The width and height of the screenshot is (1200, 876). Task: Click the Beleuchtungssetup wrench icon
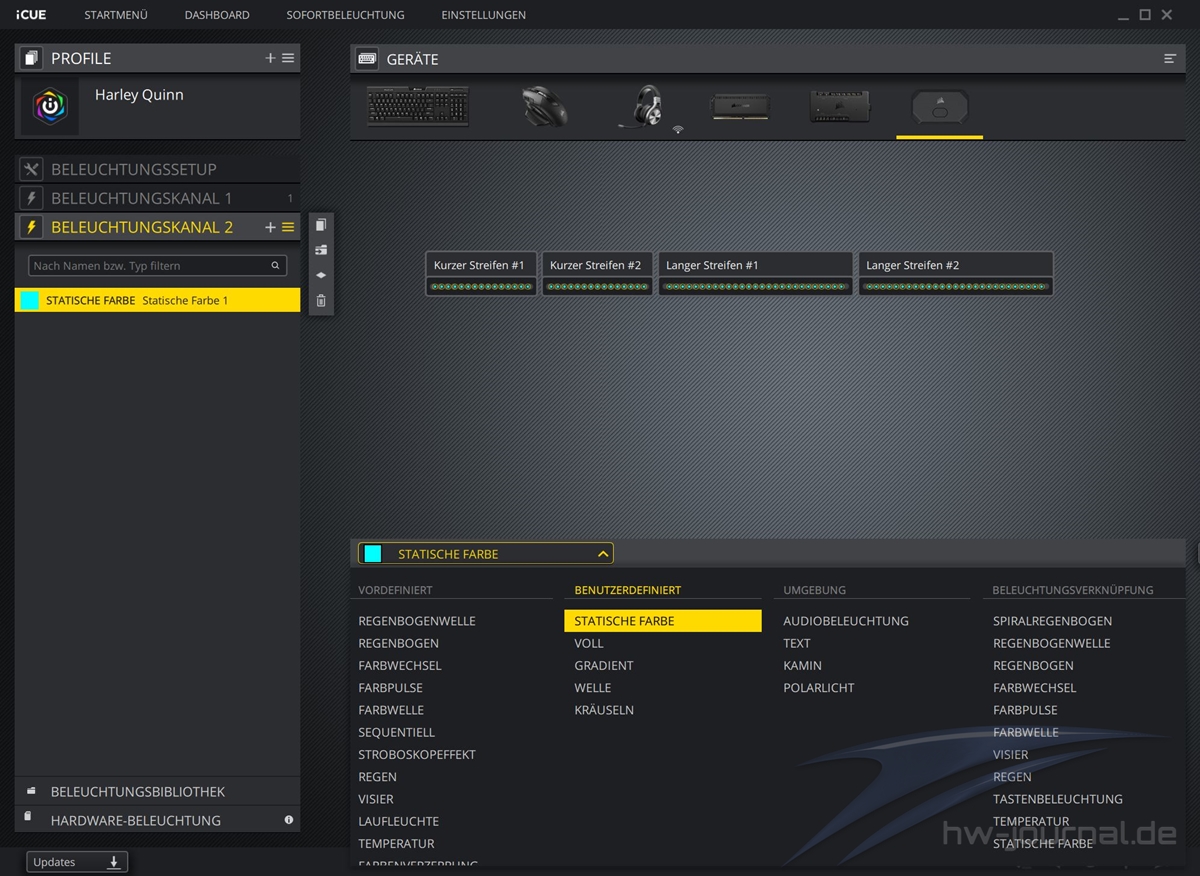31,169
